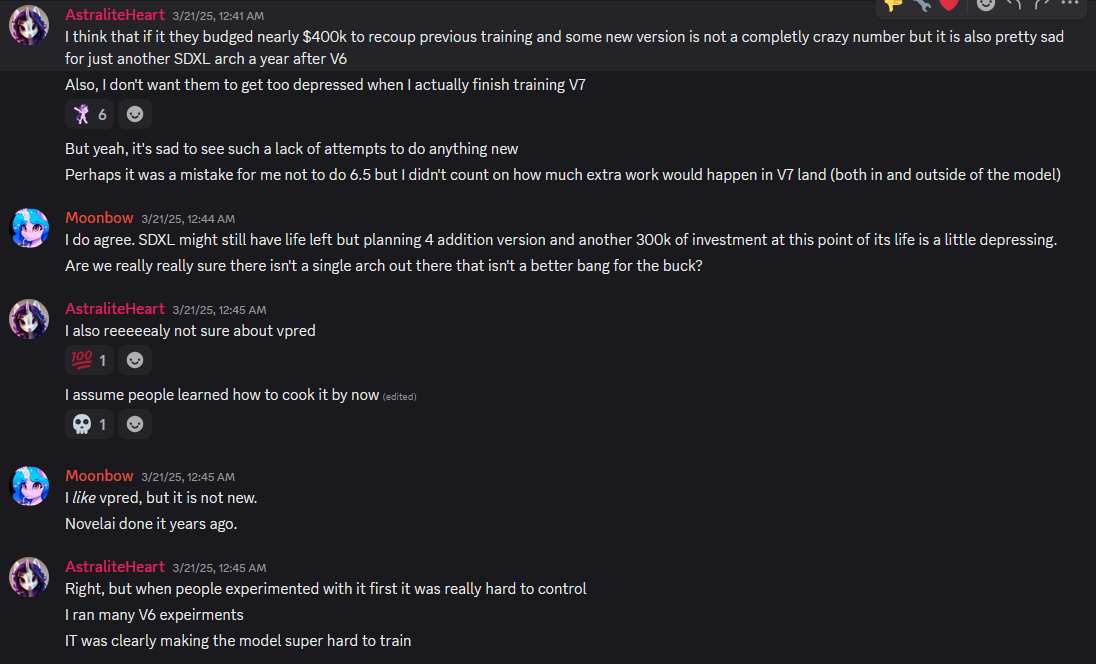Open the add reaction smiley in hover toolbar
The height and width of the screenshot is (664, 1096).
[986, 4]
